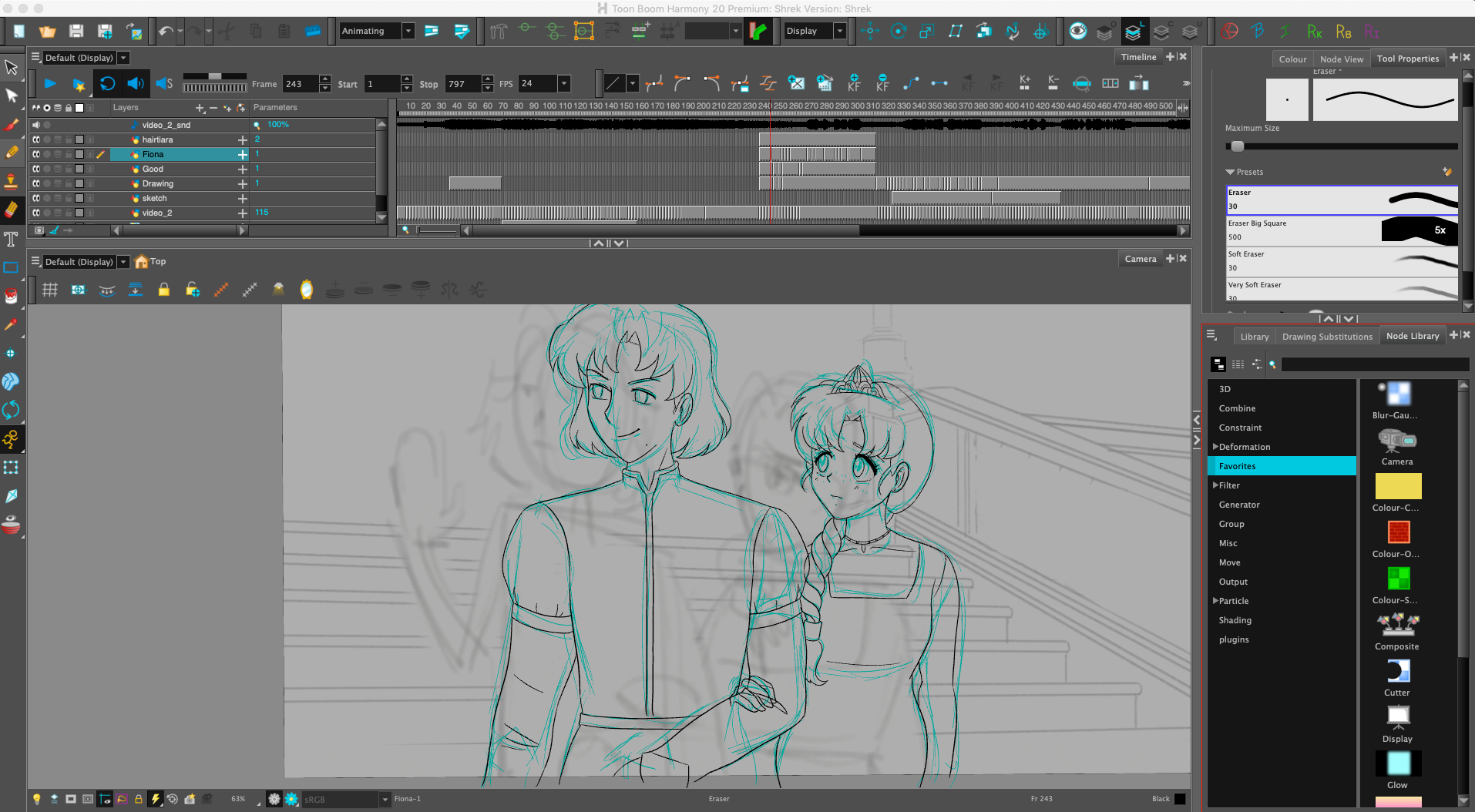This screenshot has width=1475, height=812.
Task: Click the Play button in playback toolbar
Action: coord(50,83)
